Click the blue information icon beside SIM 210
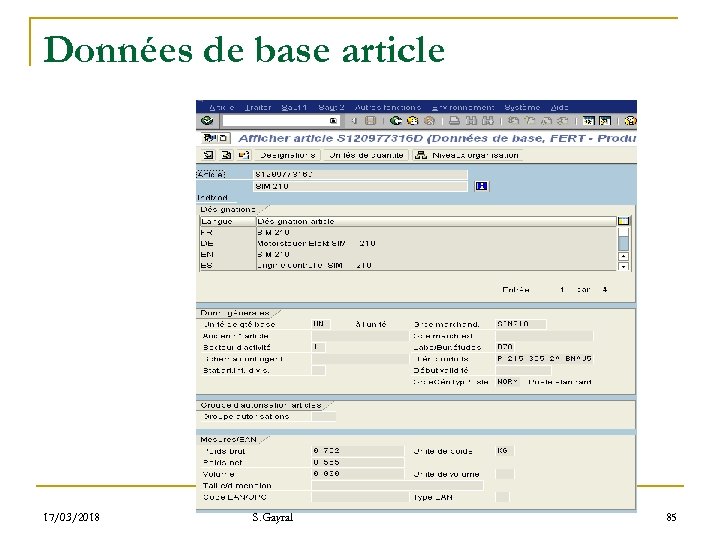 click(481, 186)
